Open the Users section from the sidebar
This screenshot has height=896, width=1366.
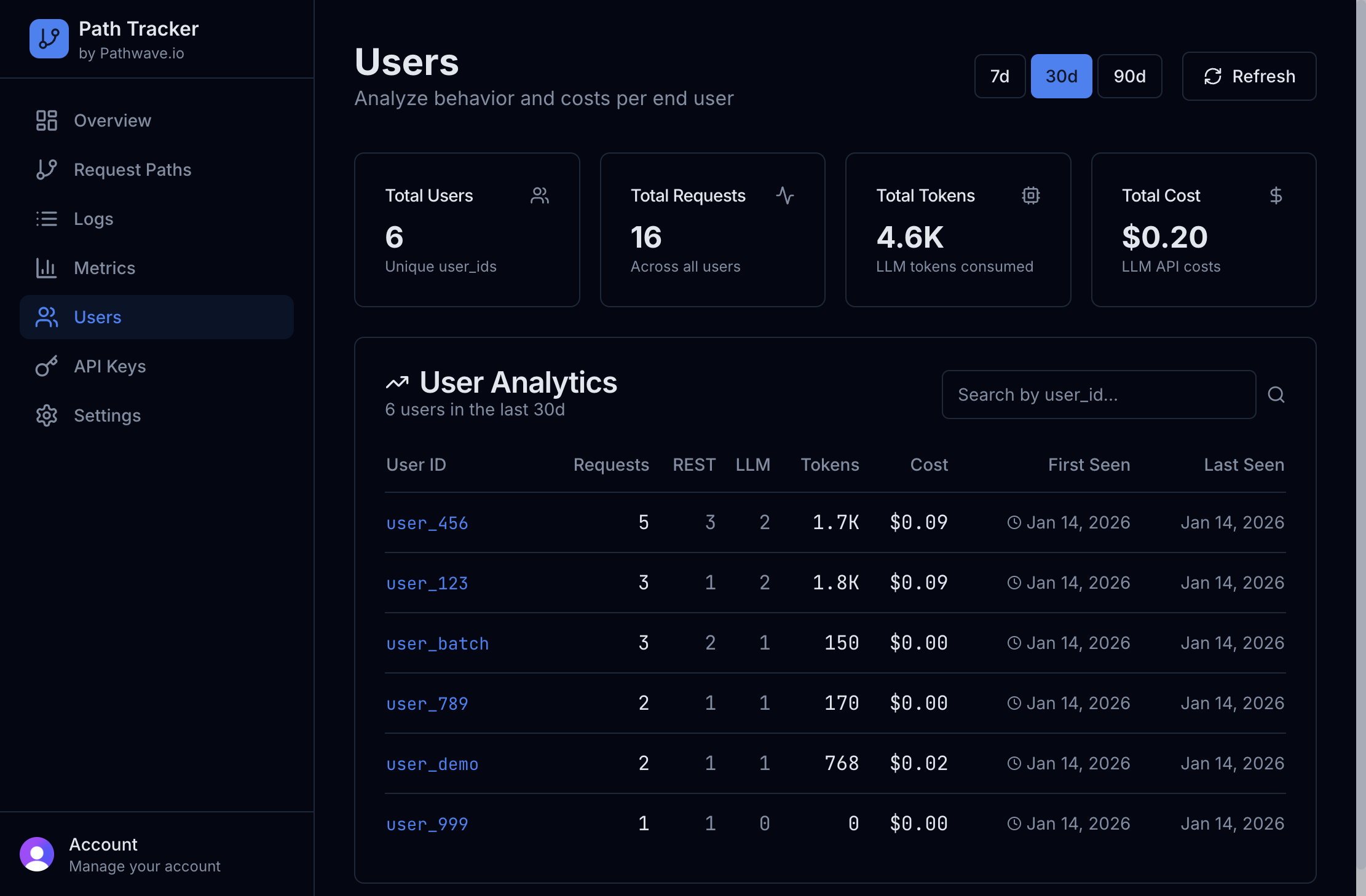[97, 317]
